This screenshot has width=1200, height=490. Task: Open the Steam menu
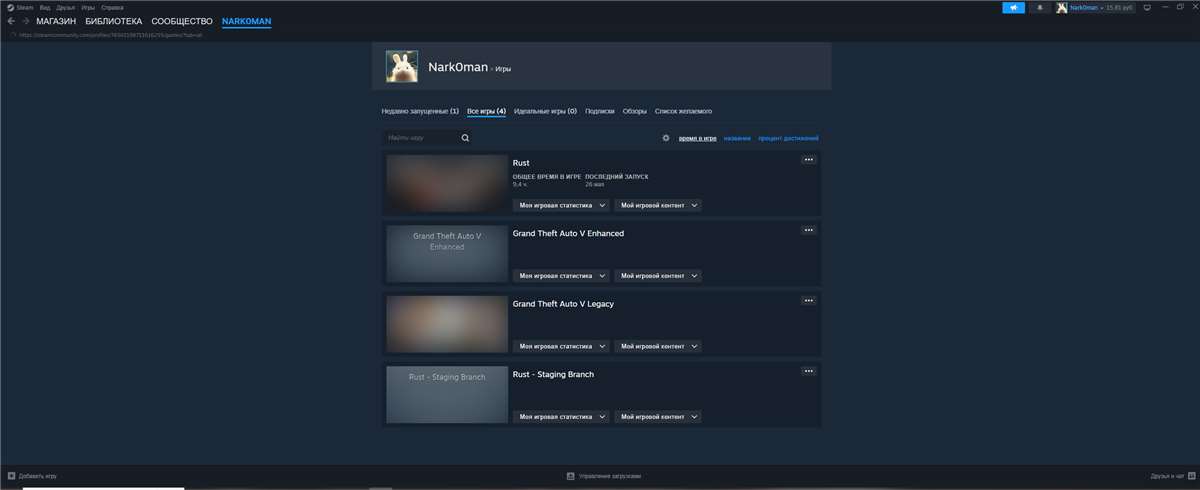click(x=25, y=7)
